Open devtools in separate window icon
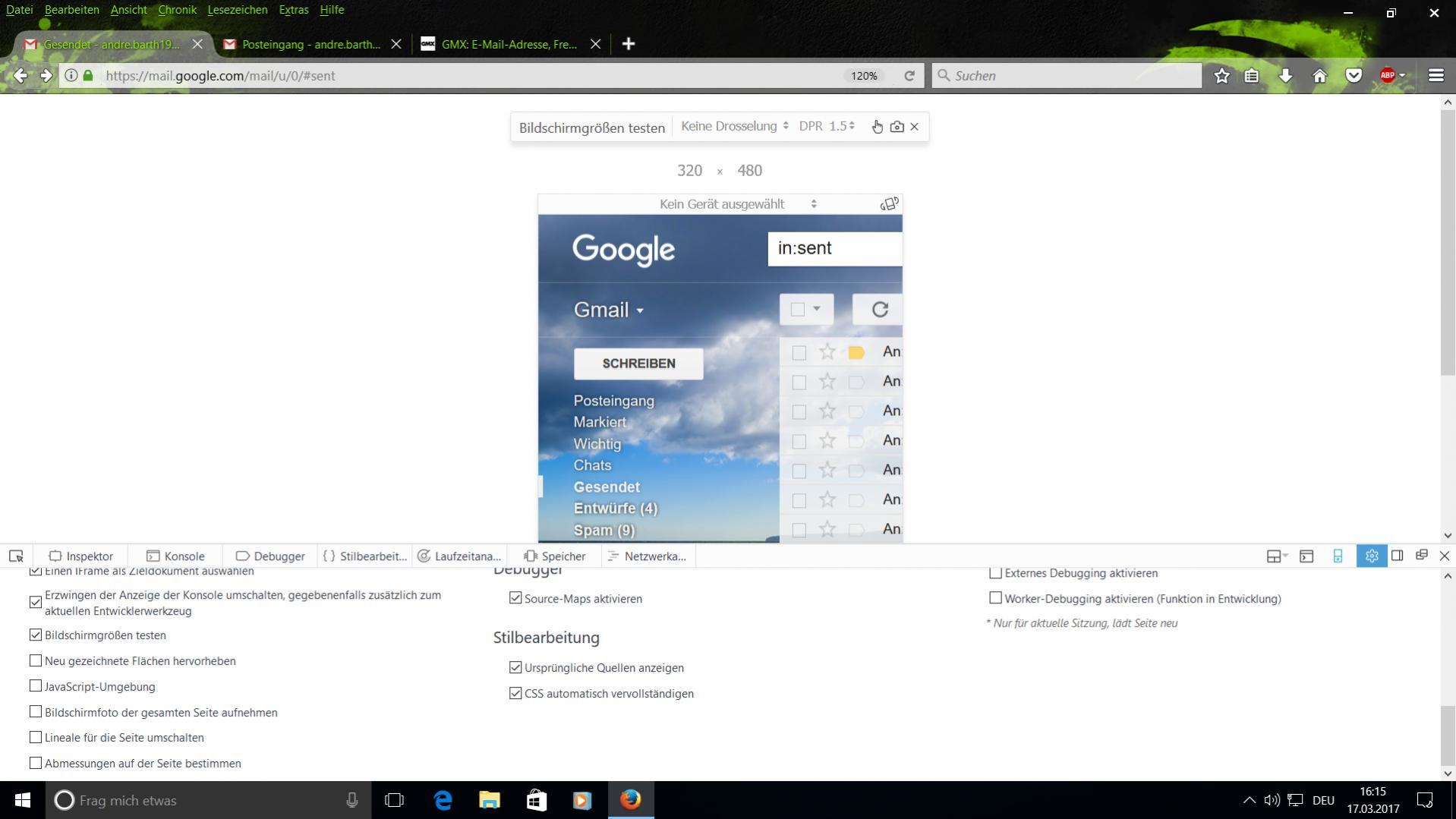 pyautogui.click(x=1421, y=556)
